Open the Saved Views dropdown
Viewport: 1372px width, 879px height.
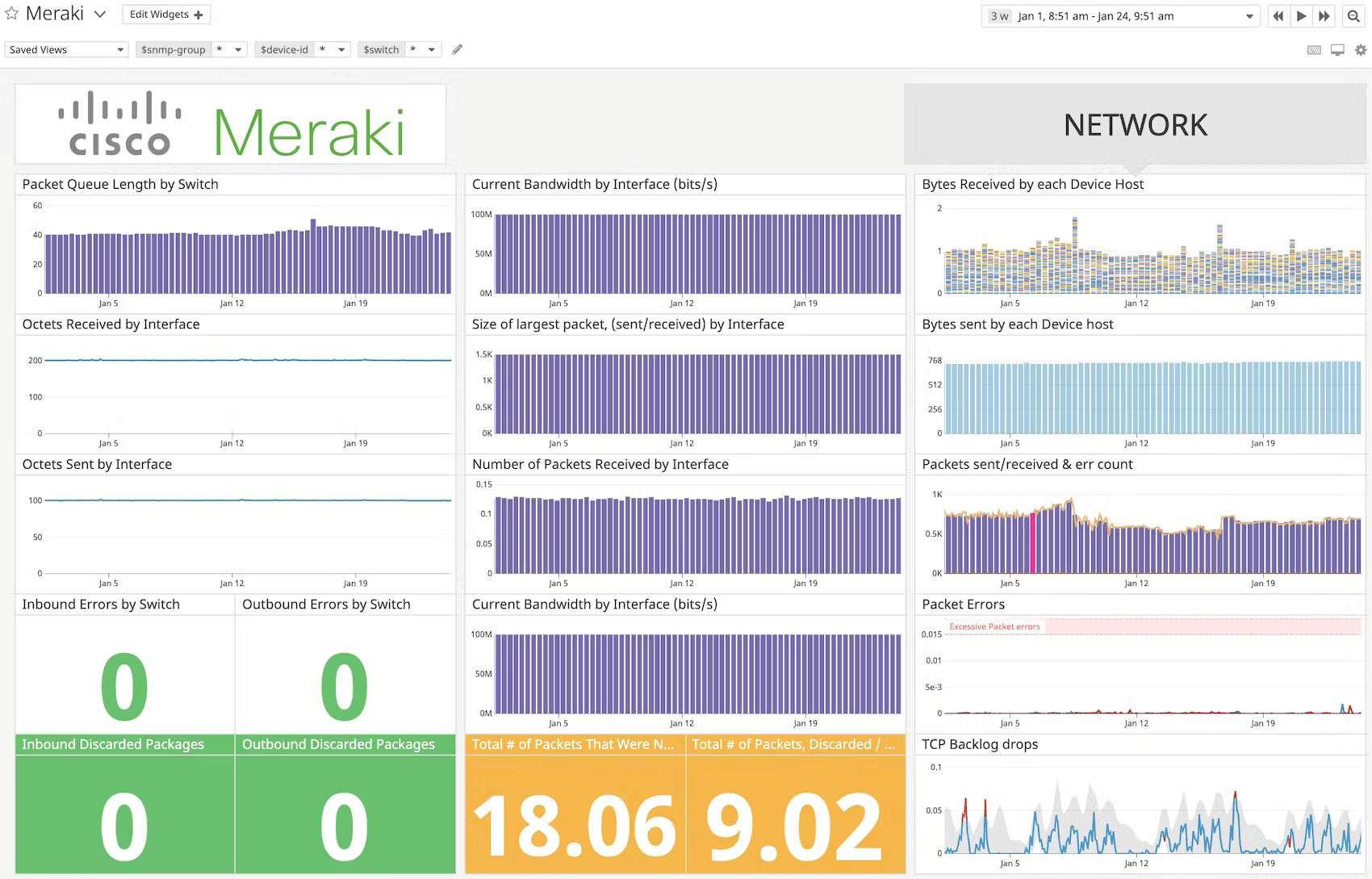[x=66, y=49]
